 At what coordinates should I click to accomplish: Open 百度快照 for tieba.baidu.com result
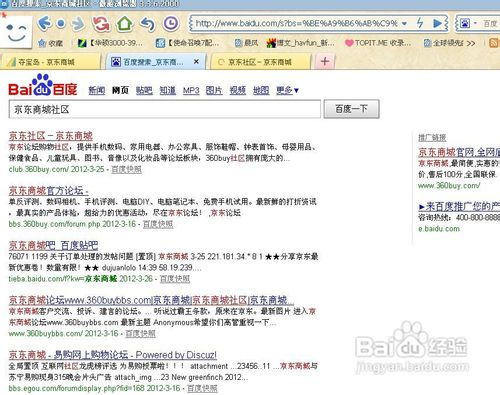175,279
